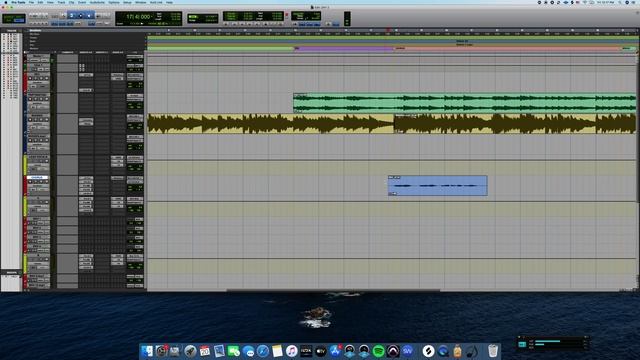Open the first insert slot on CHORUS track
Image resolution: width=640 pixels, height=360 pixels.
pyautogui.click(x=86, y=178)
